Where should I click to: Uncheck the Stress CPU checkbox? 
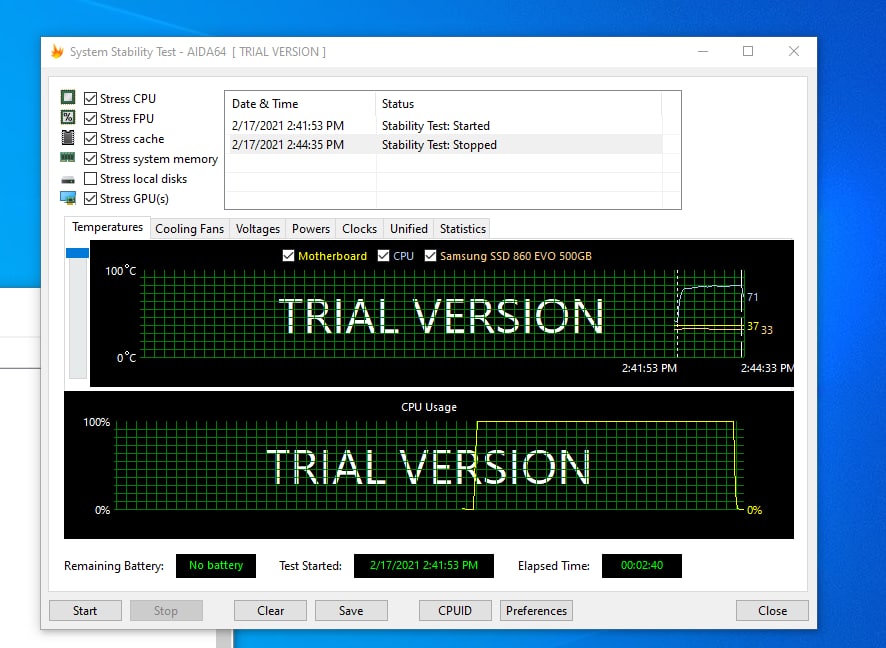tap(90, 98)
